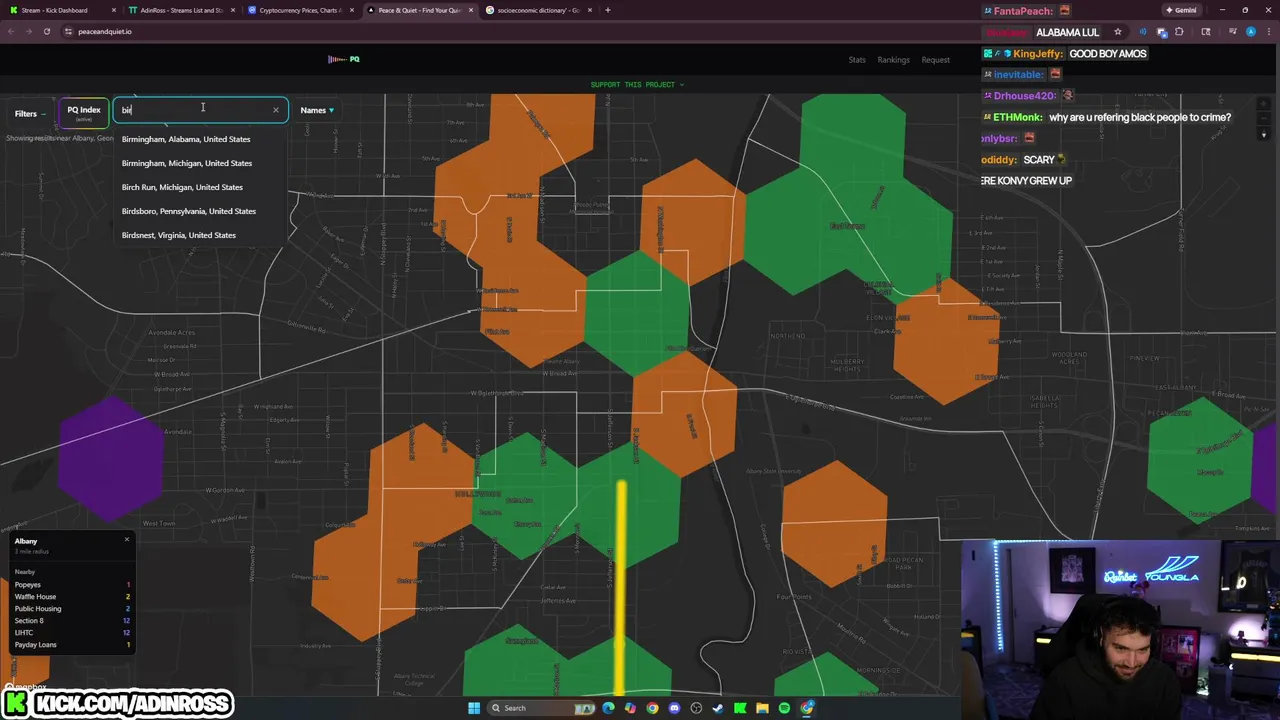Screen dimensions: 1280x720
Task: Click the Public Housing nearby row
Action: (72, 609)
